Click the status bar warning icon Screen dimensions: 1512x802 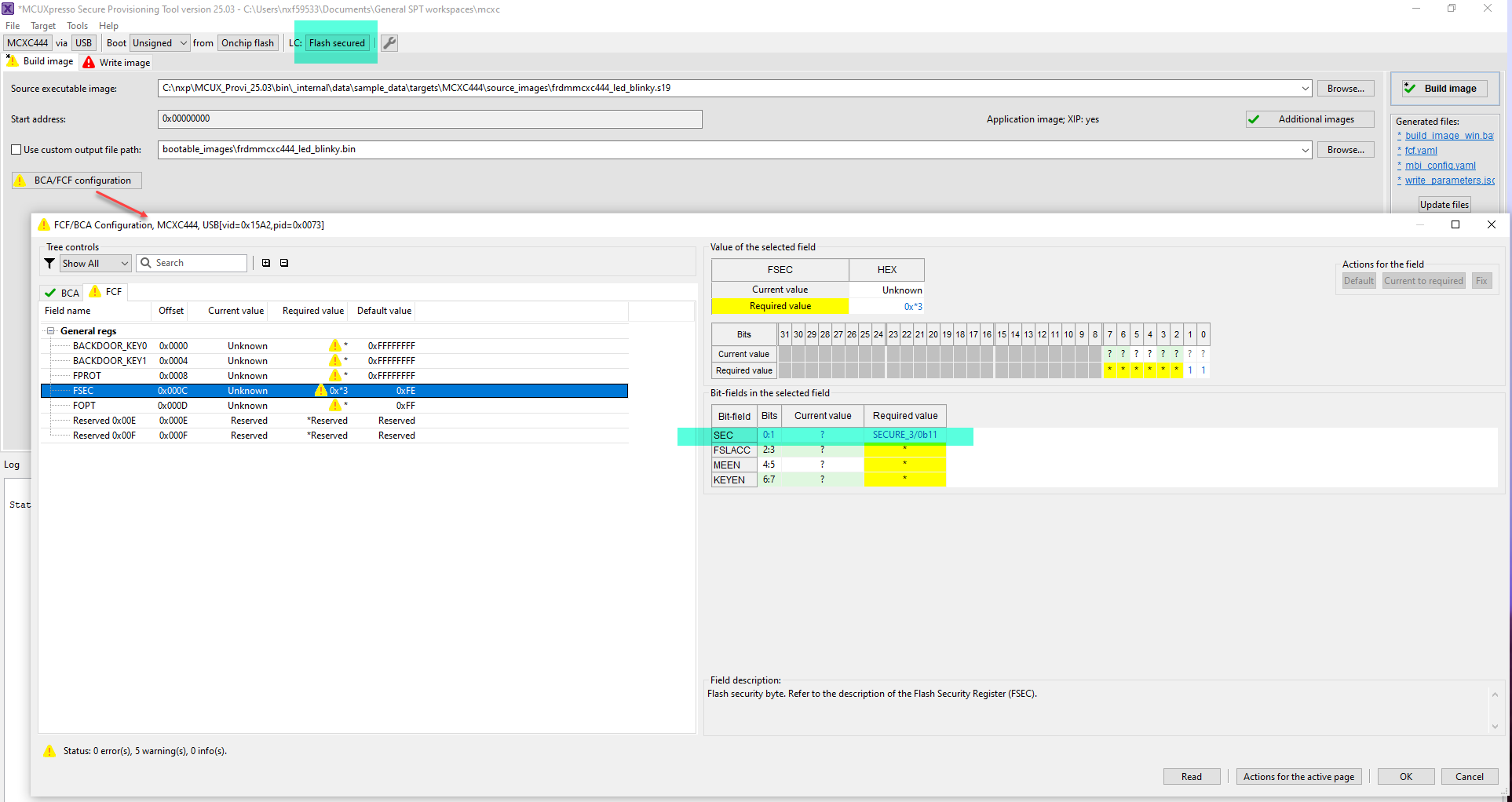(x=49, y=751)
